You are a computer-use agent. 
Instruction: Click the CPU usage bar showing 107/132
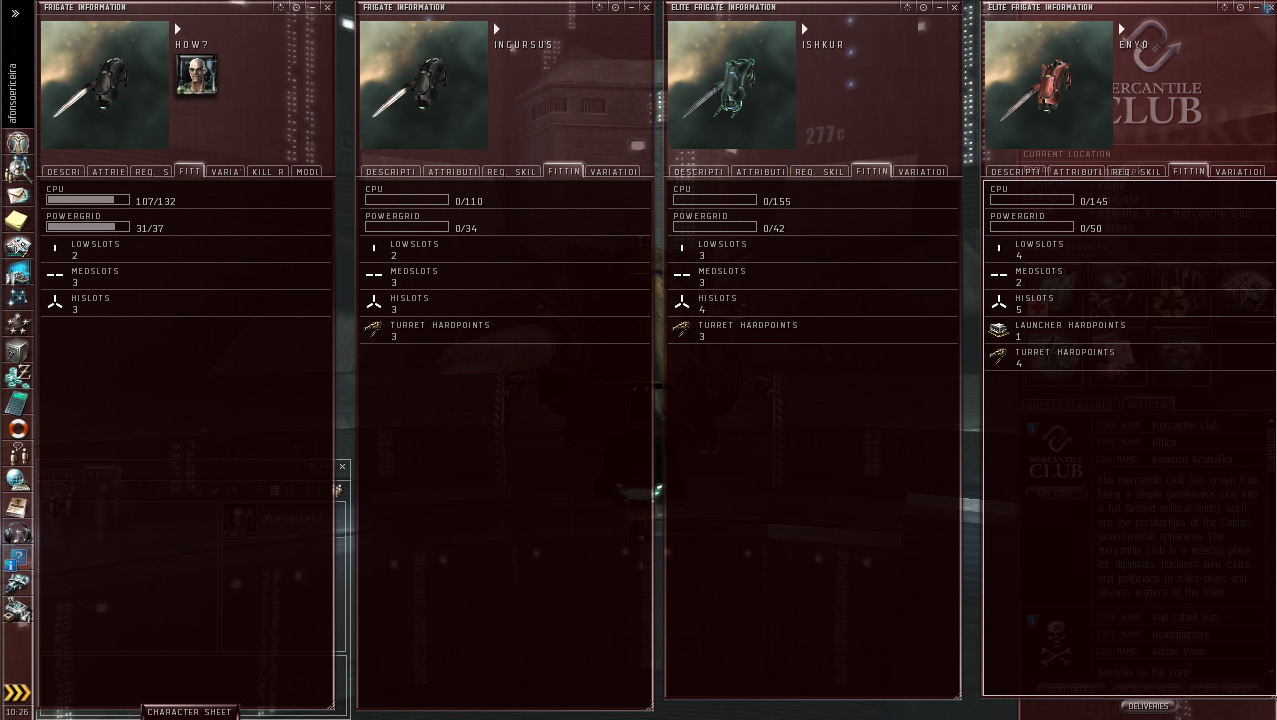[88, 200]
